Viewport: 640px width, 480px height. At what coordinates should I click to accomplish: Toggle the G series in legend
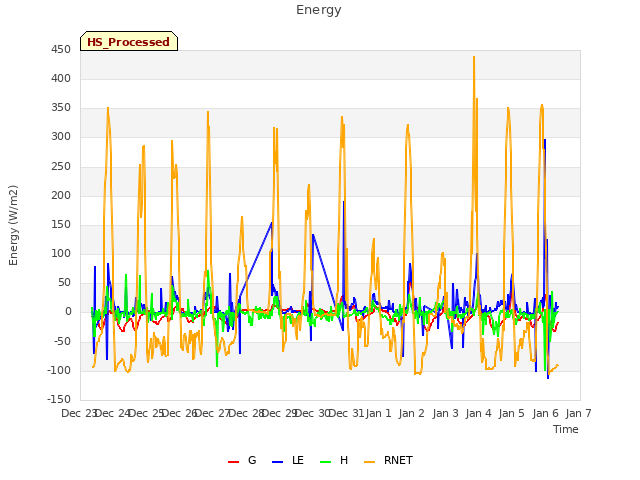pyautogui.click(x=242, y=460)
